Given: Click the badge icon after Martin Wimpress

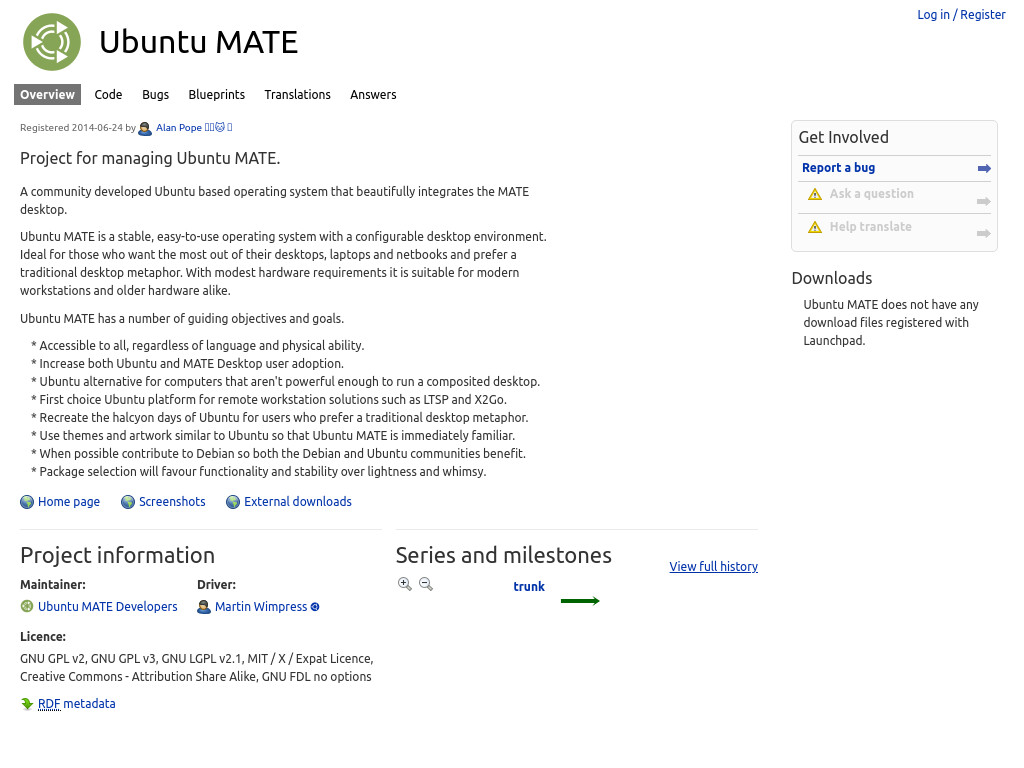Looking at the screenshot, I should click(315, 607).
